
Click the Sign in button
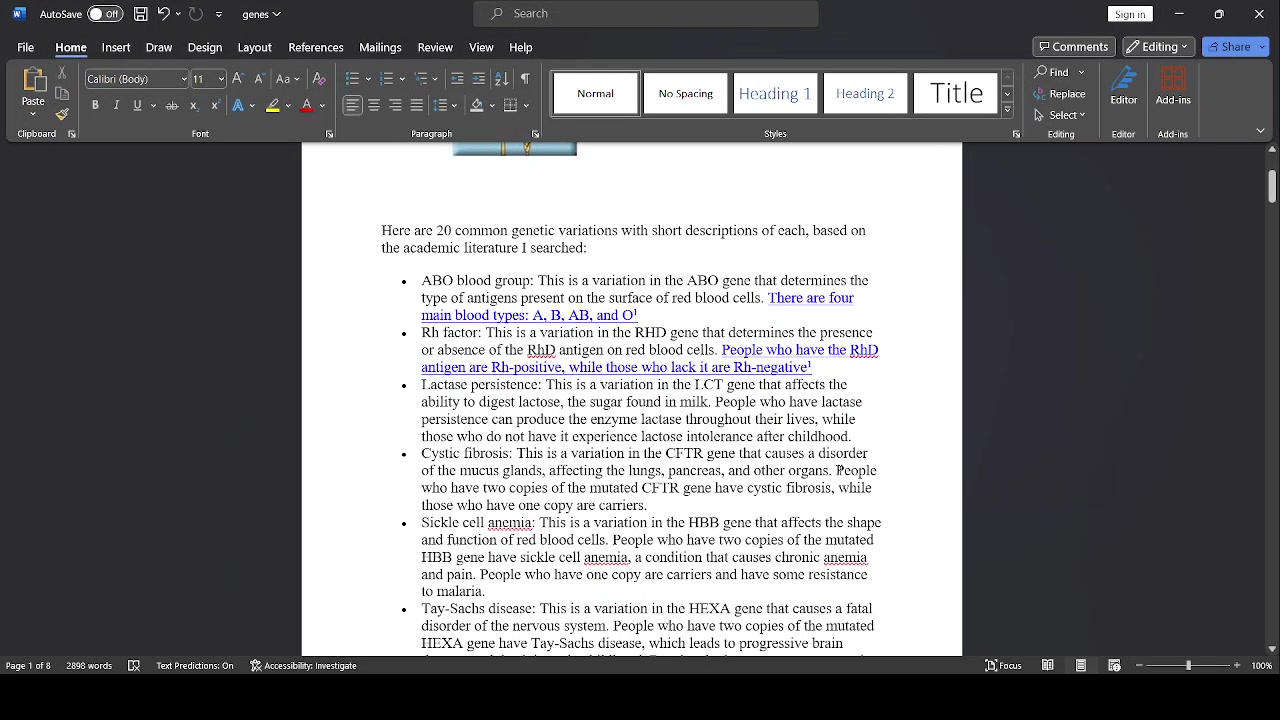click(x=1130, y=14)
